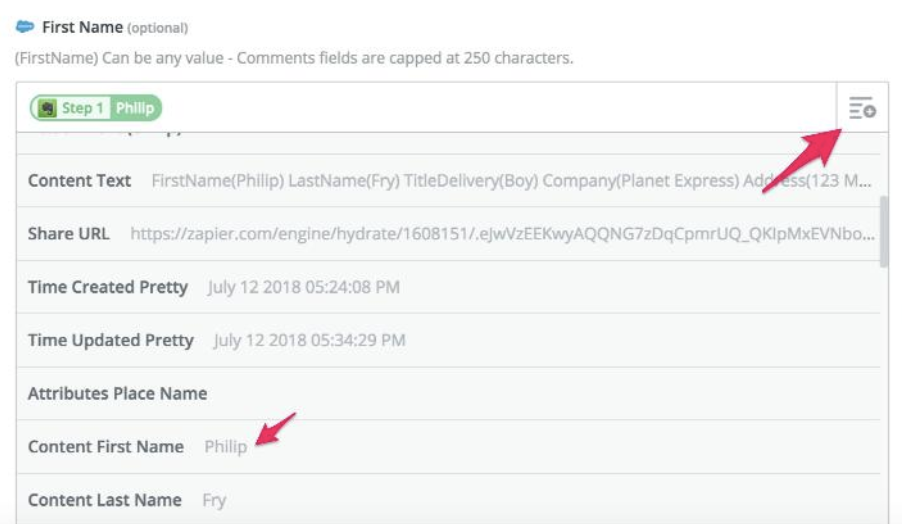Pick Content First Name Philip option
Image resolution: width=902 pixels, height=524 pixels.
(x=449, y=447)
